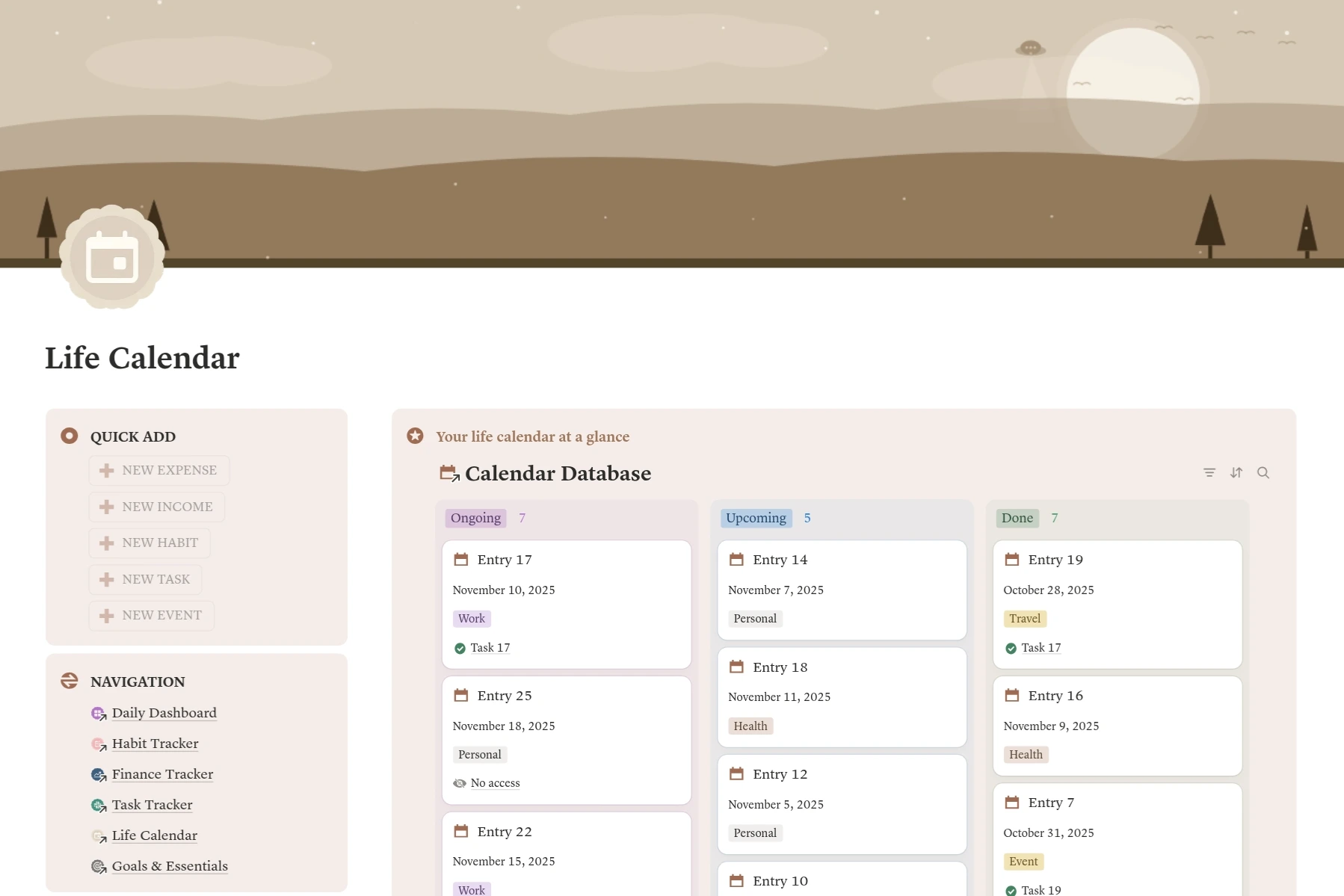This screenshot has width=1344, height=896.
Task: Open the Habit Tracker navigation link
Action: point(155,744)
